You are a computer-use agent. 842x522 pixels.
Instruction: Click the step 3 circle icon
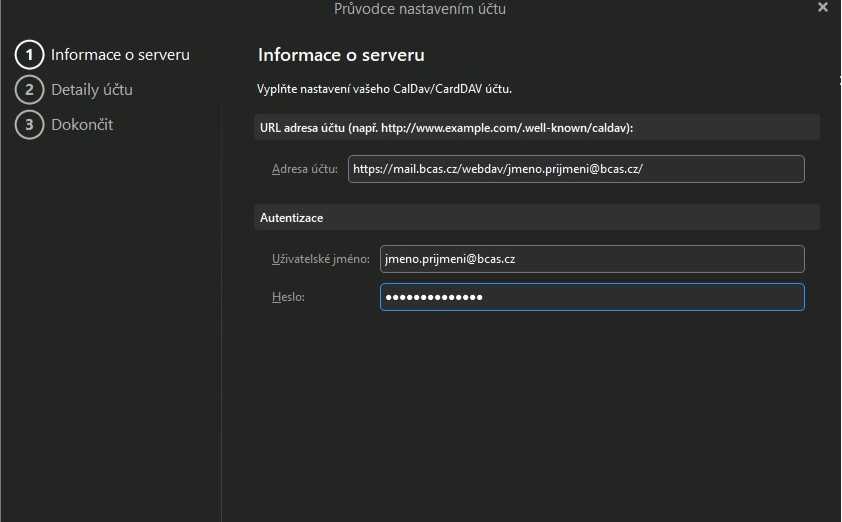click(x=30, y=125)
